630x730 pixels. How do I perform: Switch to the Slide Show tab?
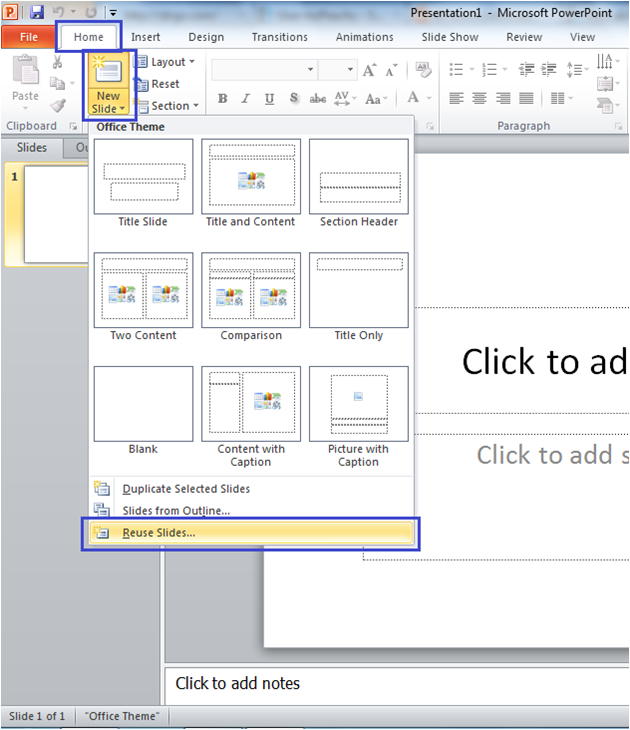450,37
